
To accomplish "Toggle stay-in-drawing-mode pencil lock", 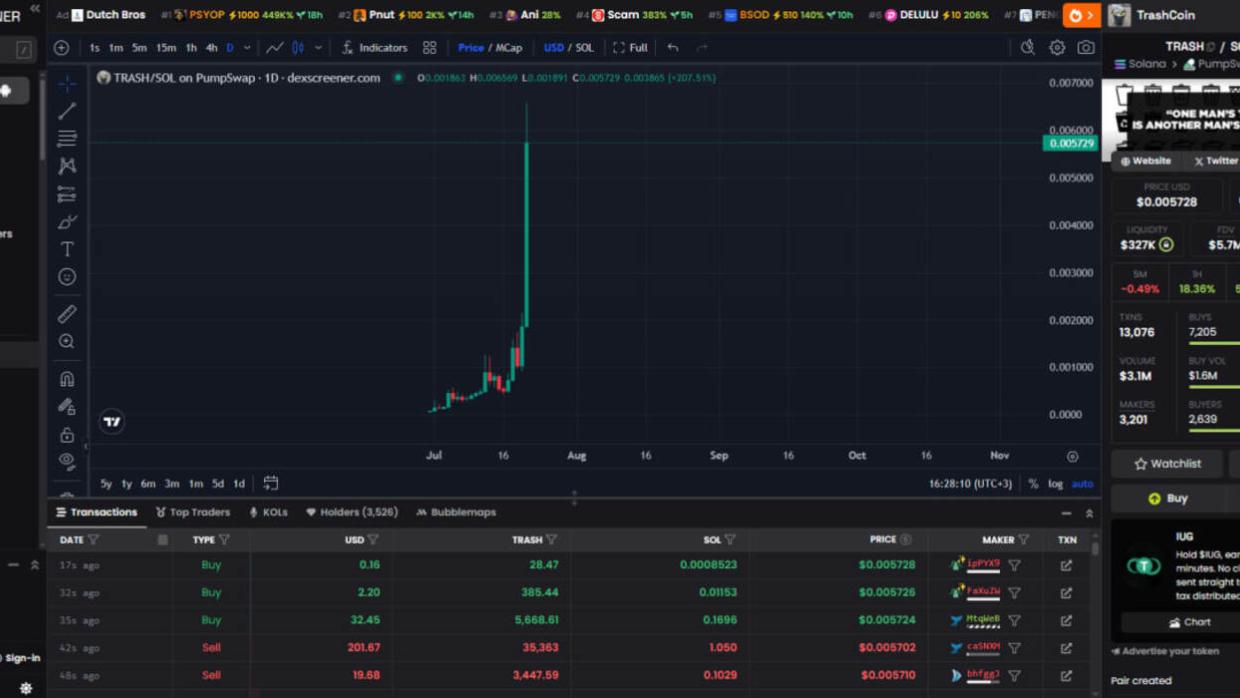I will [67, 407].
